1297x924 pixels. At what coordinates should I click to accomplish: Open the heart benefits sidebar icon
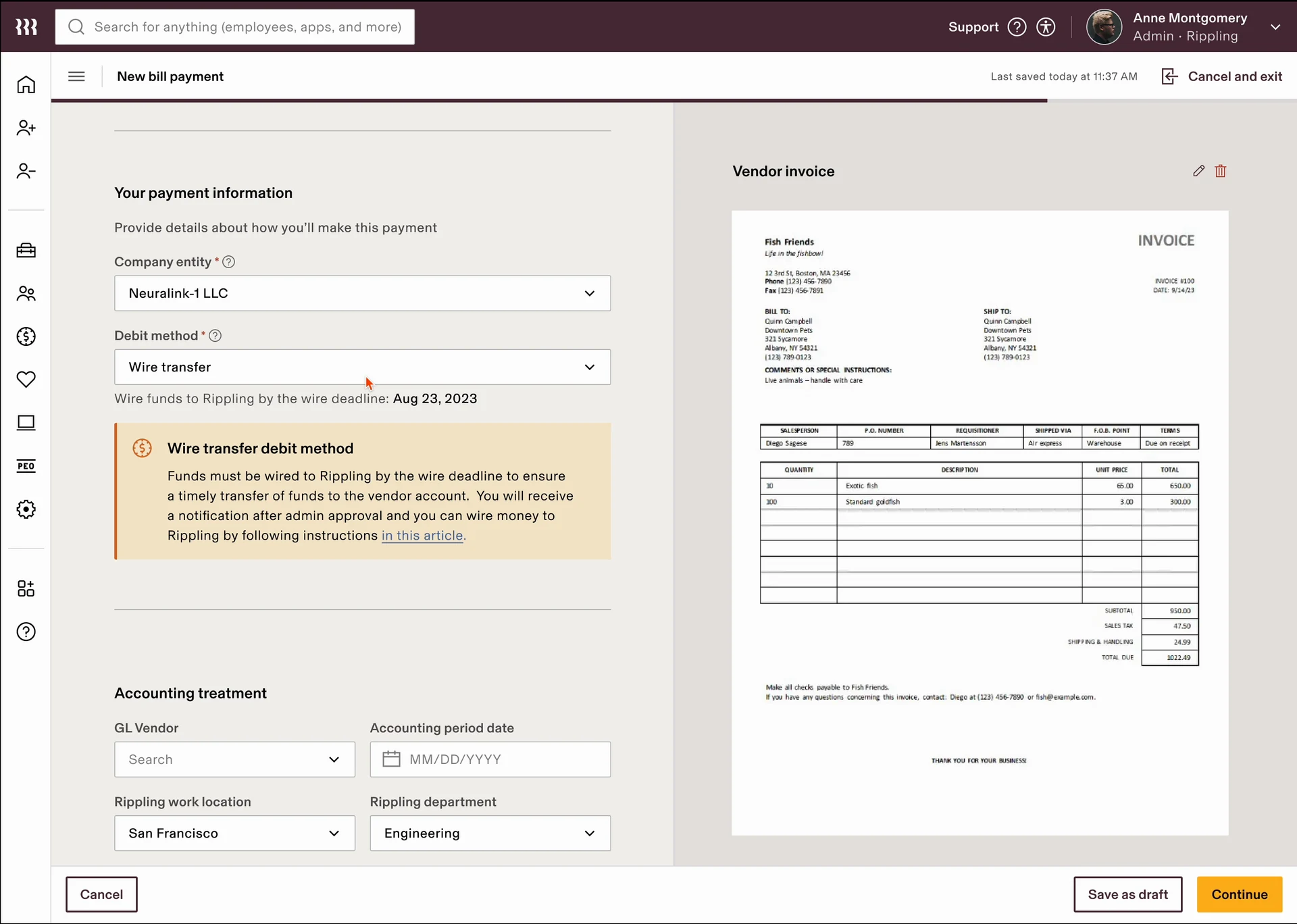(x=26, y=380)
